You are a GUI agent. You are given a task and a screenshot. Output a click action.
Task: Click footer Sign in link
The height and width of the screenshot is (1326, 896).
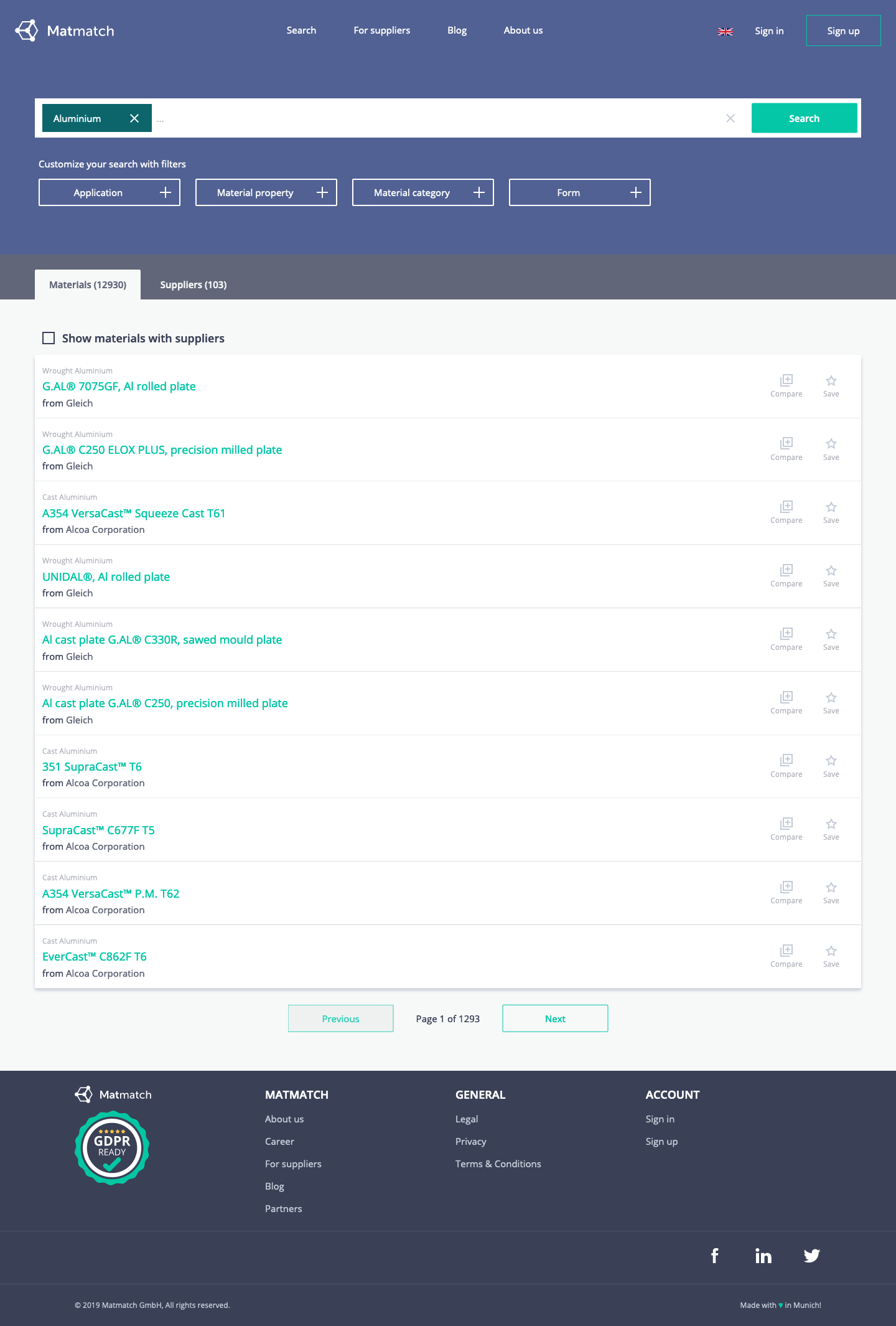660,1119
